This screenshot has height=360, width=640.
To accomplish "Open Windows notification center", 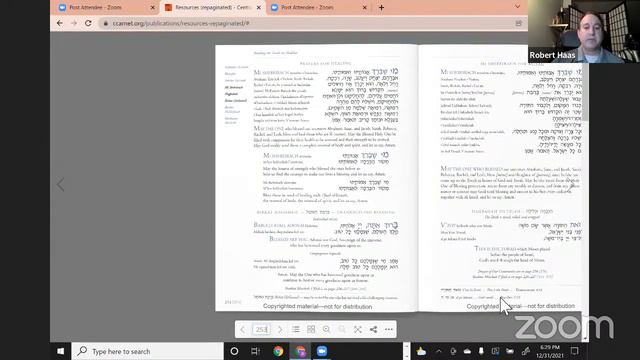I will click(575, 351).
